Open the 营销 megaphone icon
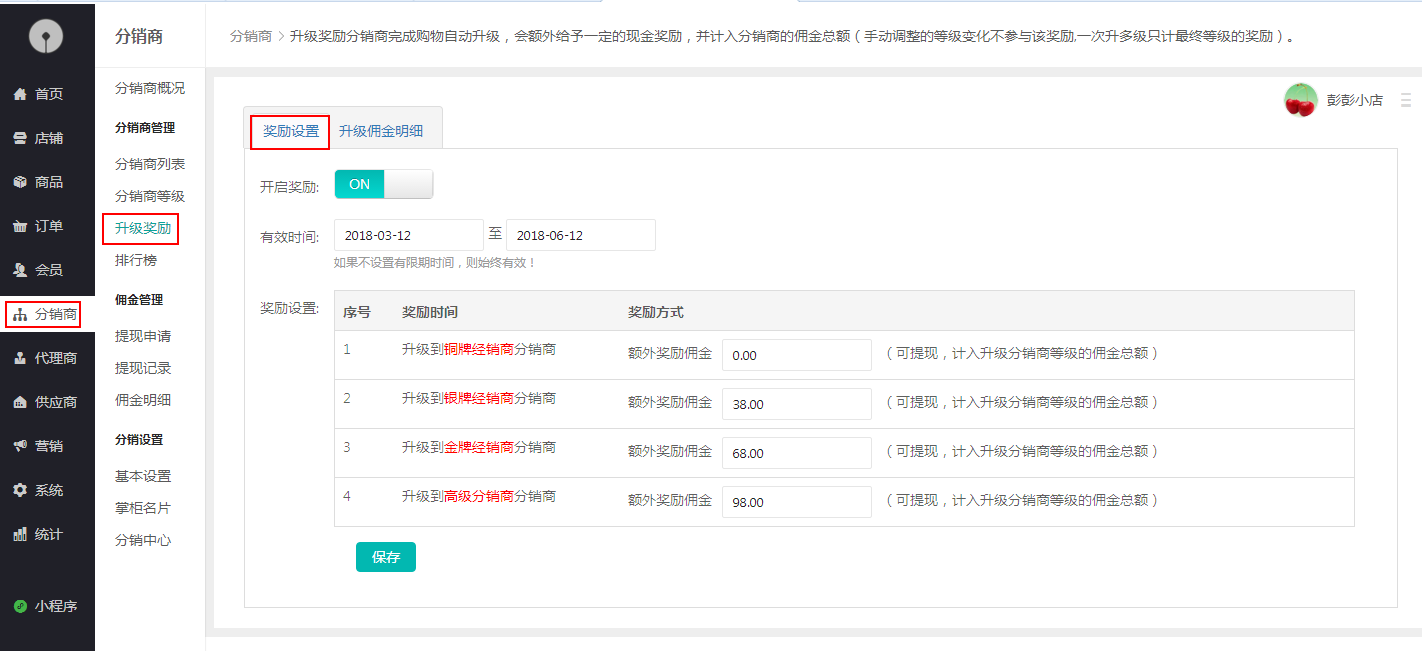 (x=19, y=446)
